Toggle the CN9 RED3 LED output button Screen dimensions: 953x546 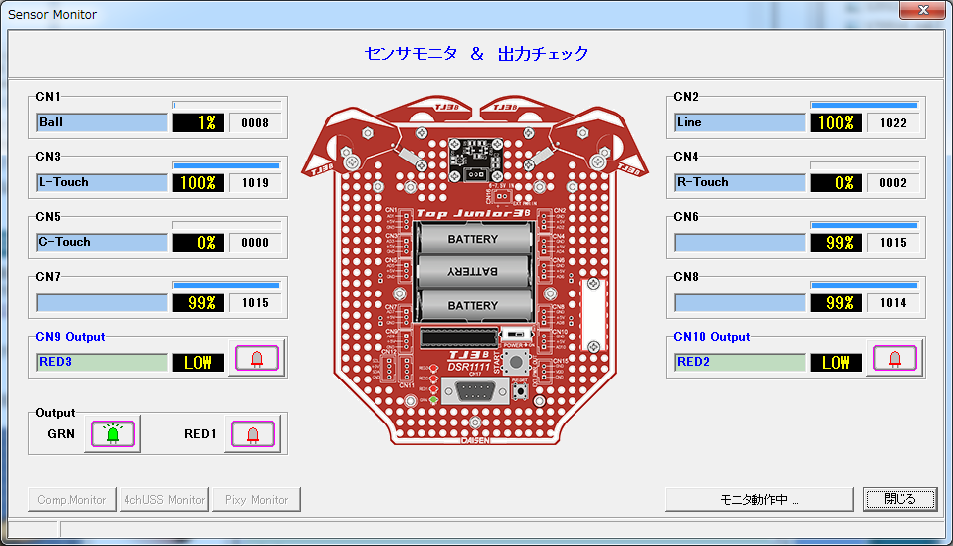257,358
